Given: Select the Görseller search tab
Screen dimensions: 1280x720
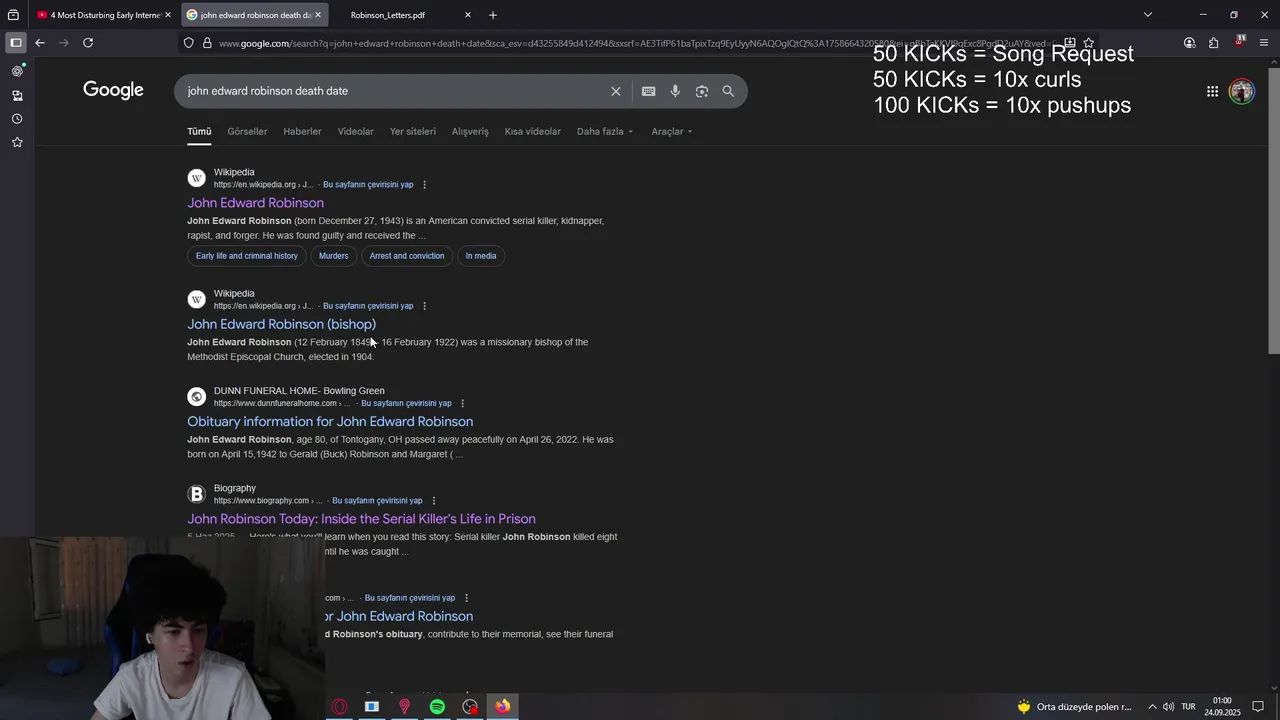Looking at the screenshot, I should (247, 132).
